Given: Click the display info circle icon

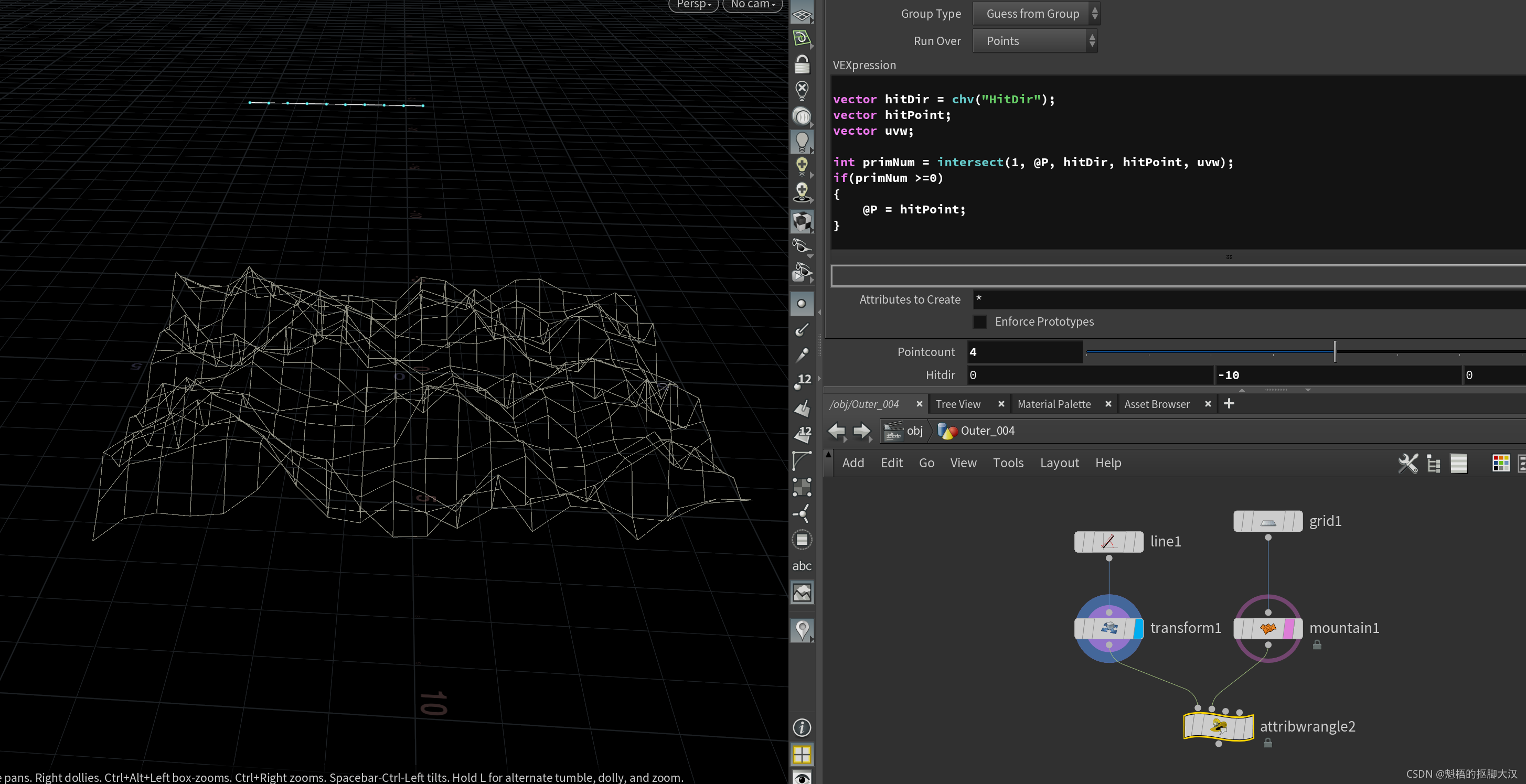Looking at the screenshot, I should tap(802, 727).
